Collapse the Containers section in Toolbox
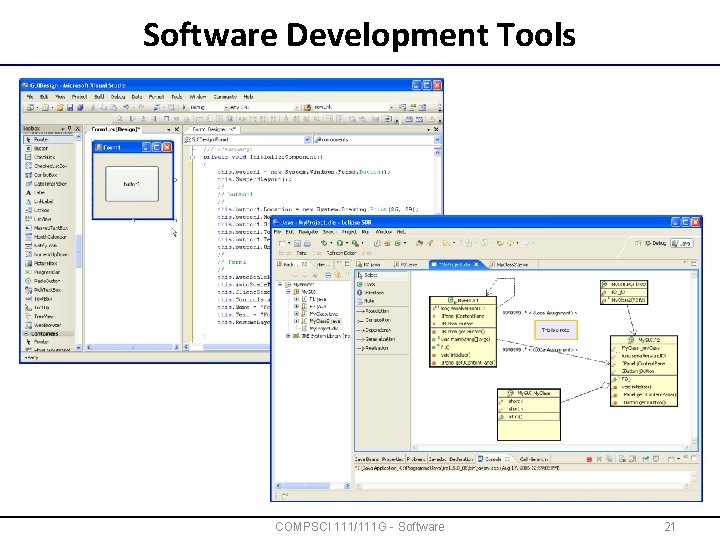The width and height of the screenshot is (720, 540). [x=26, y=334]
